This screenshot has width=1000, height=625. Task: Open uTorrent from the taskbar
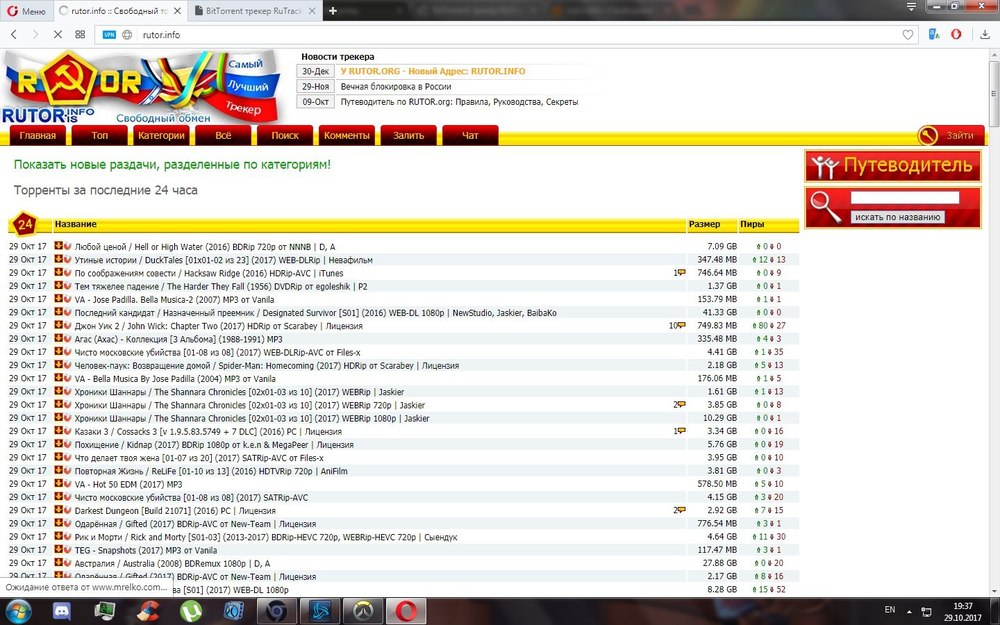tap(191, 611)
